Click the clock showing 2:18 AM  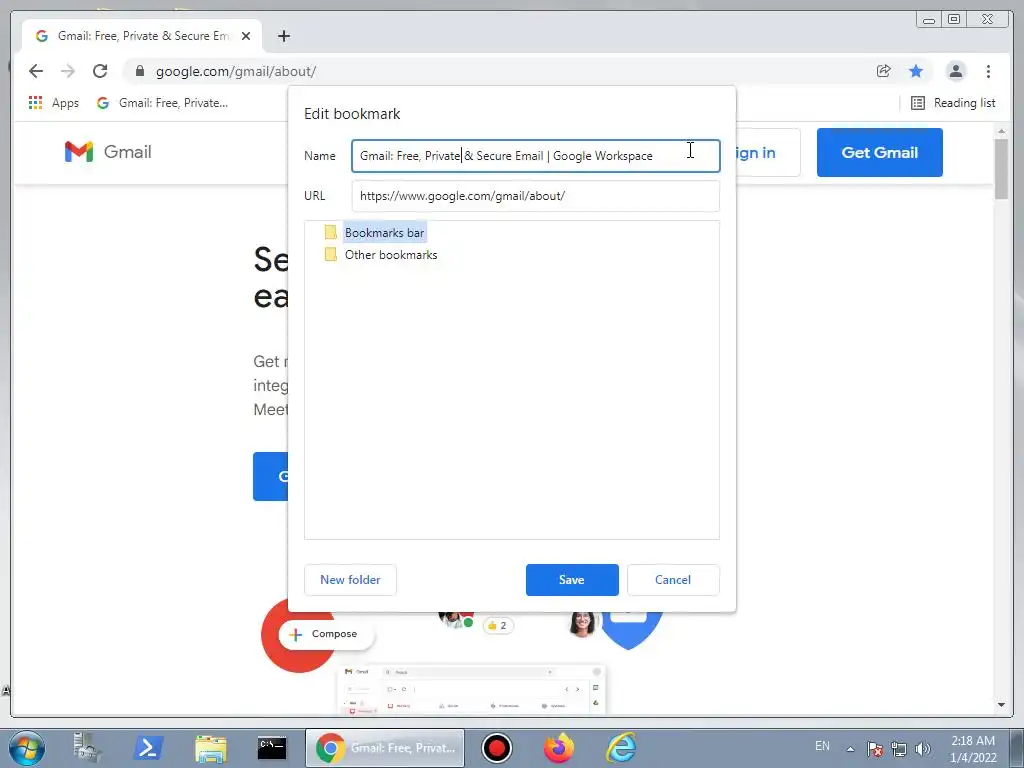tap(973, 748)
